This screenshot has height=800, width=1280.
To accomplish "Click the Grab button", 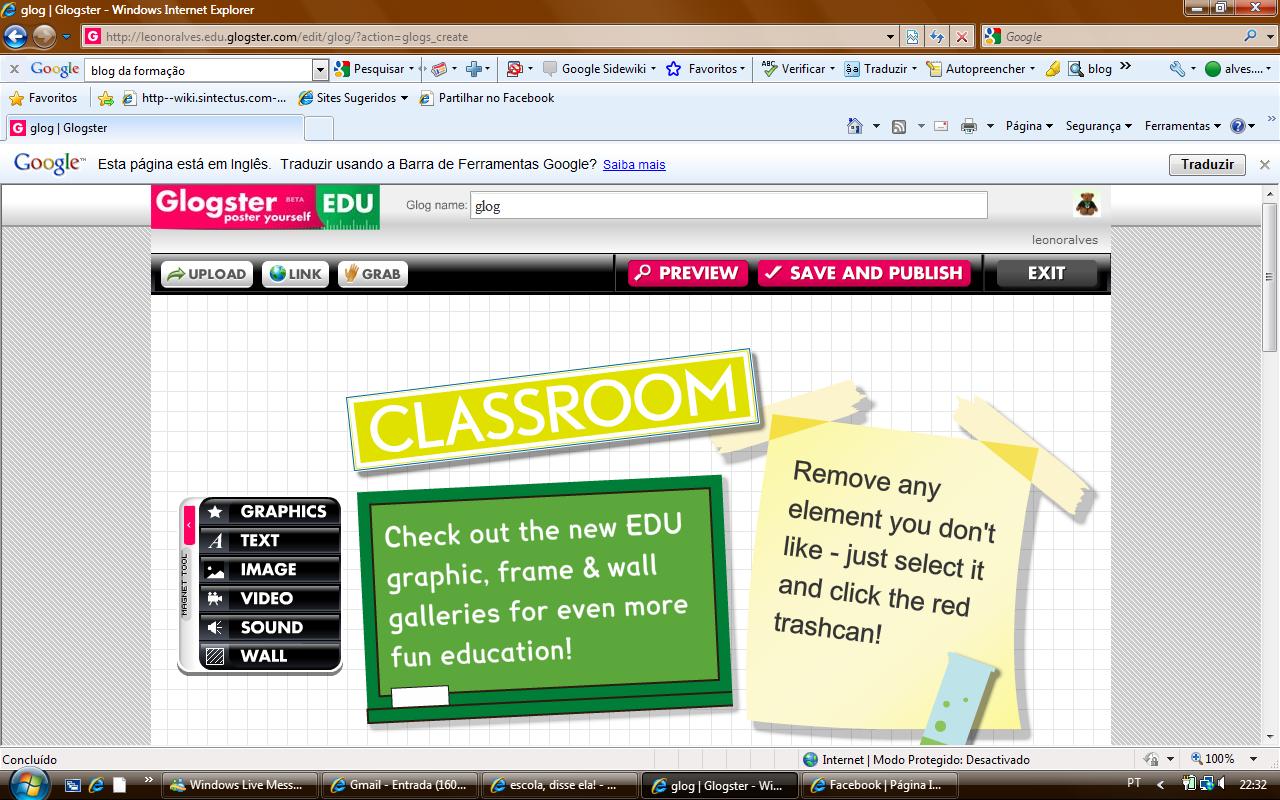I will [372, 274].
